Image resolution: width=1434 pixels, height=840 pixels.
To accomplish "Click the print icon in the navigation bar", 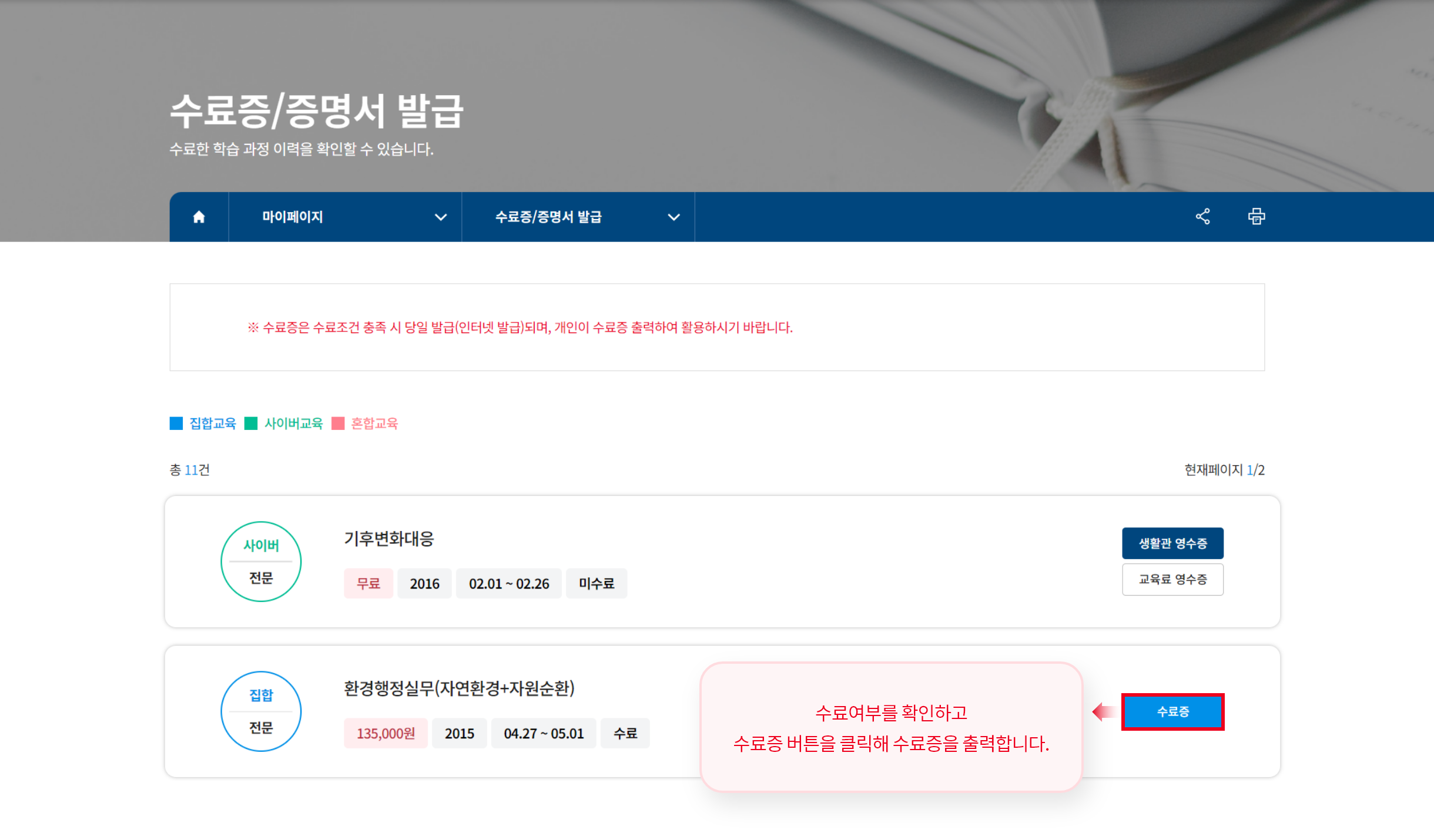I will [1257, 216].
